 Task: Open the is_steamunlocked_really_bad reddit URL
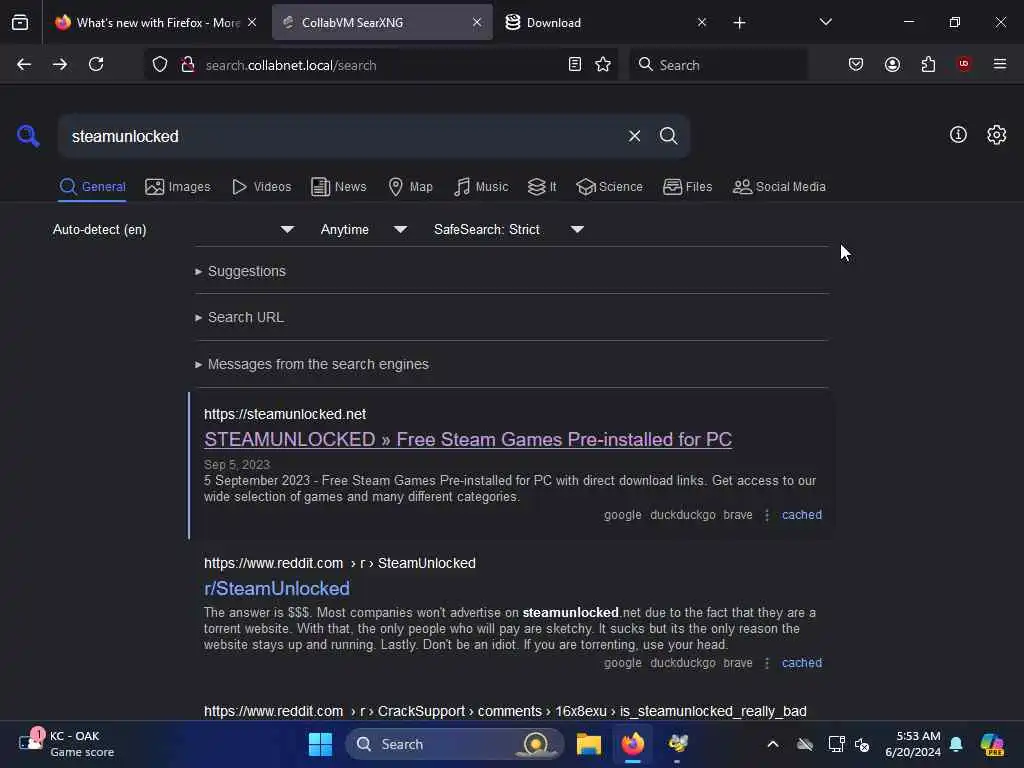click(505, 711)
